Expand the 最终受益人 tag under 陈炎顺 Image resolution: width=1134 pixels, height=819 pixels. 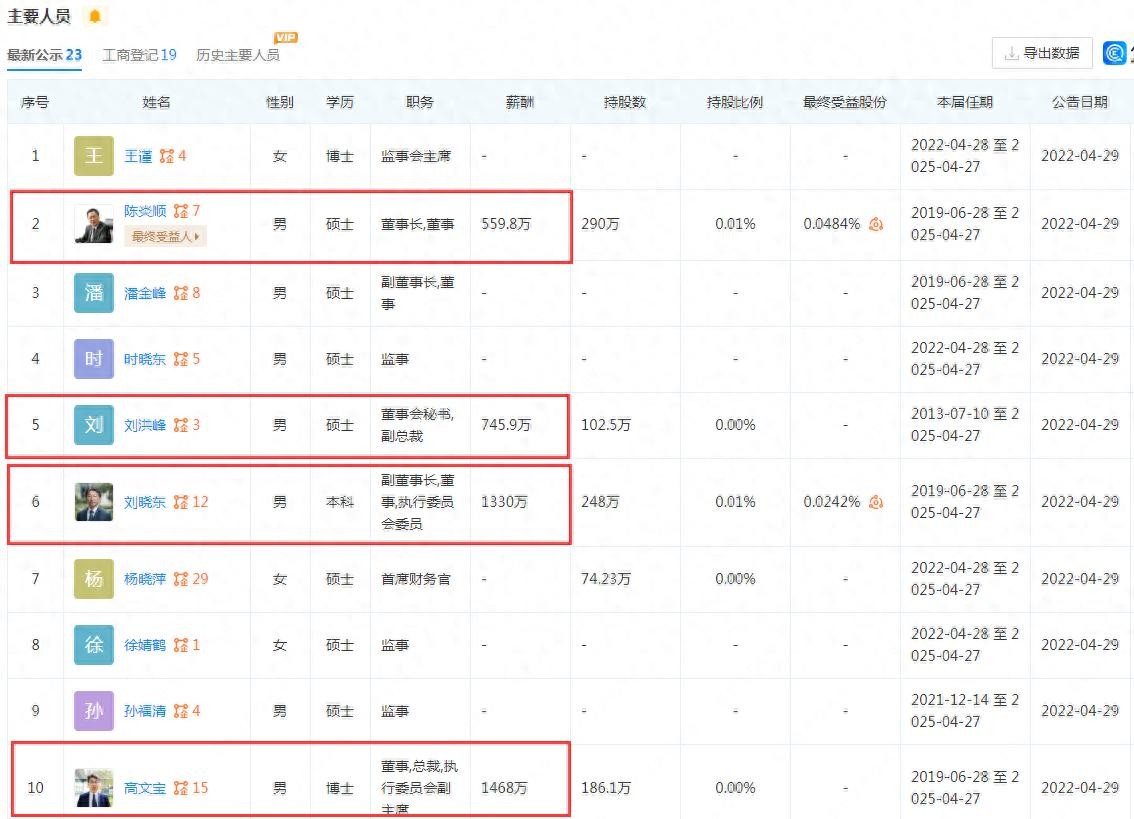(x=166, y=237)
